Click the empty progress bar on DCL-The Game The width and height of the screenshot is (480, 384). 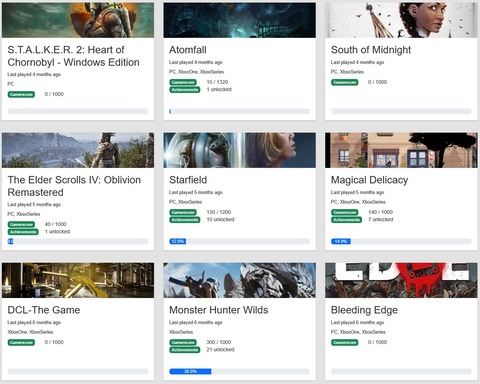(x=78, y=371)
